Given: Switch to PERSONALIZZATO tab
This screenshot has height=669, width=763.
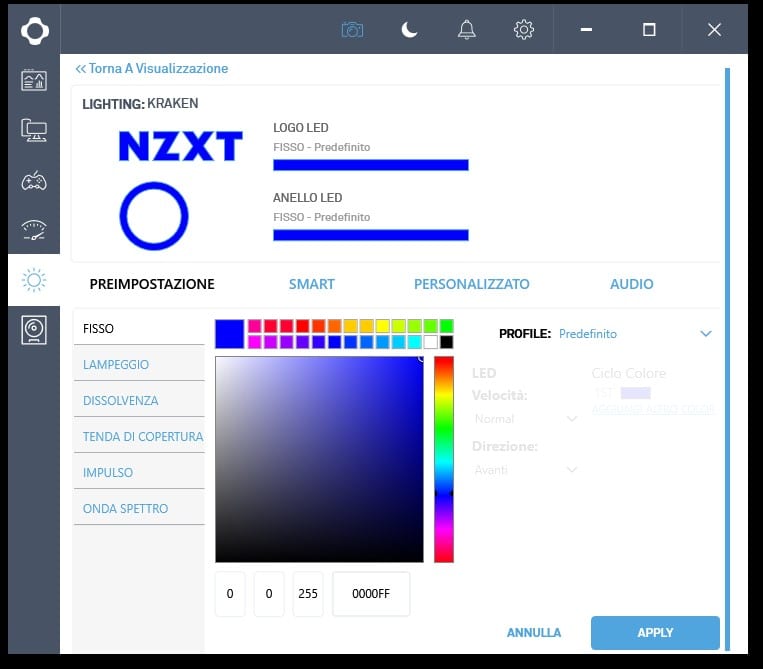Looking at the screenshot, I should tap(472, 284).
